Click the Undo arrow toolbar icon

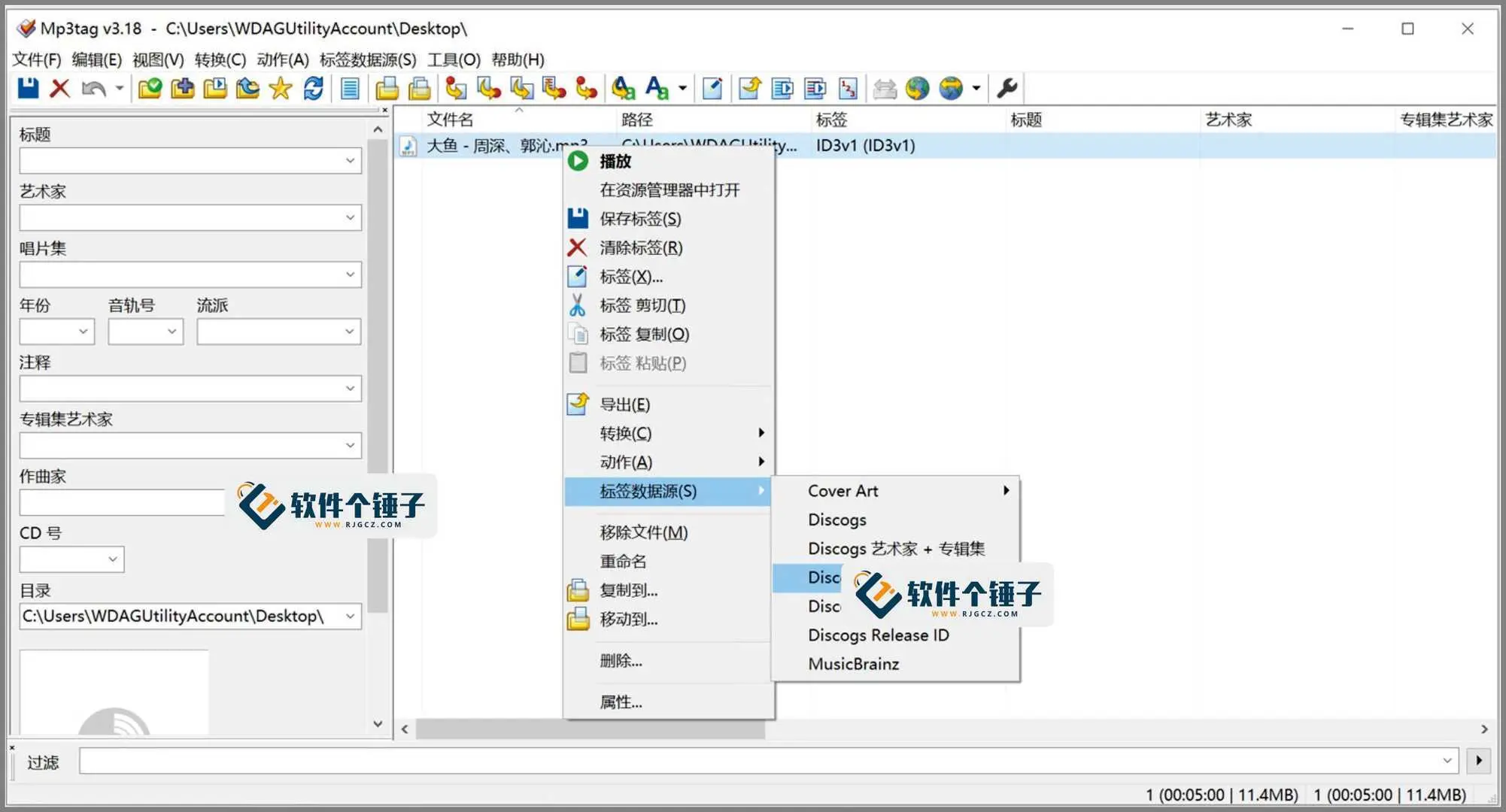coord(93,89)
